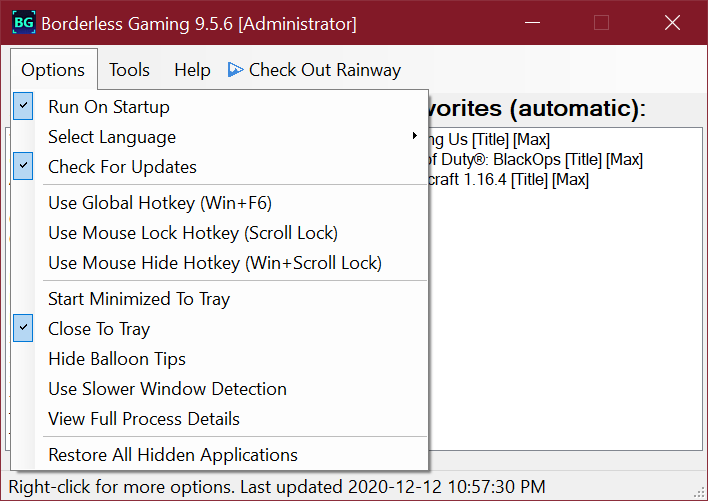Enable Use Mouse Lock Hotkey (Scroll Lock)
Screen dimensions: 708x501
pyautogui.click(x=192, y=233)
